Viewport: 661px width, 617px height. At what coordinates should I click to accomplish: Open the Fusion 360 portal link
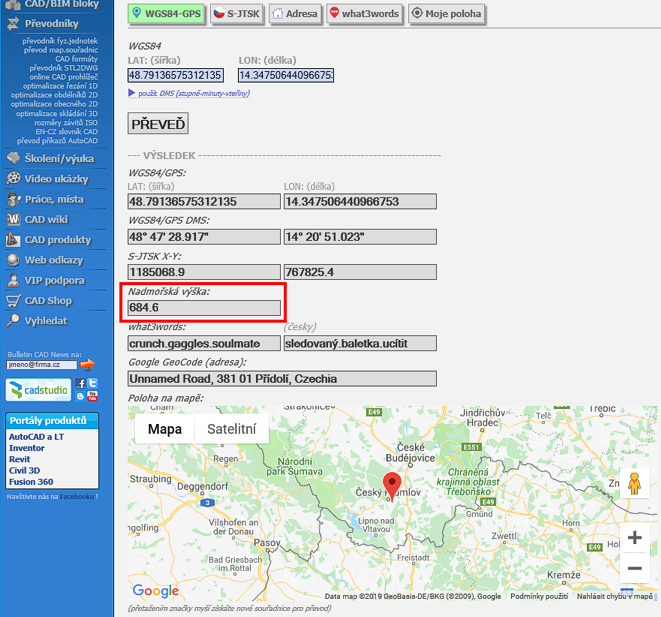[31, 482]
